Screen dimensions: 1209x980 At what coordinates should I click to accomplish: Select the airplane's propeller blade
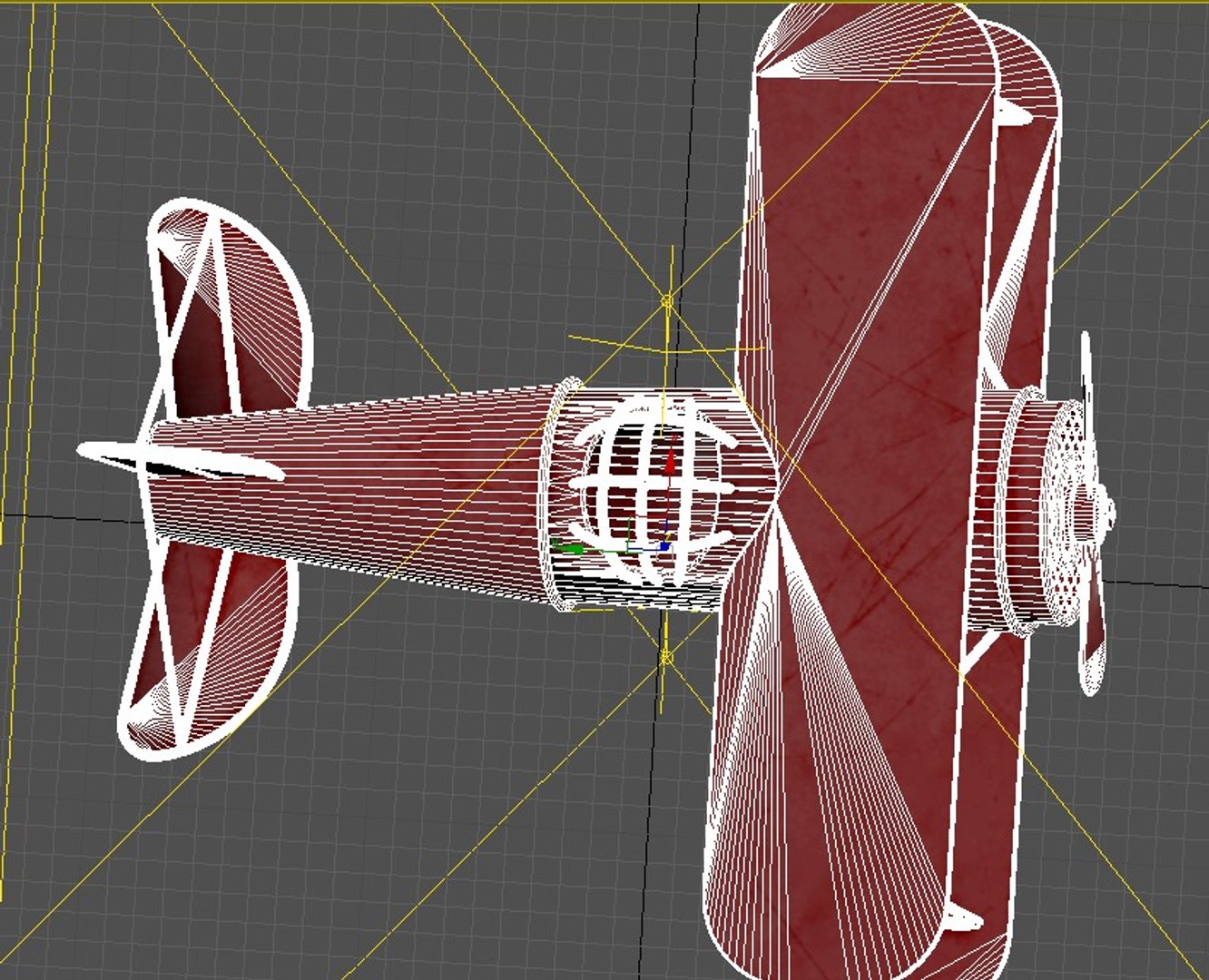(1092, 514)
